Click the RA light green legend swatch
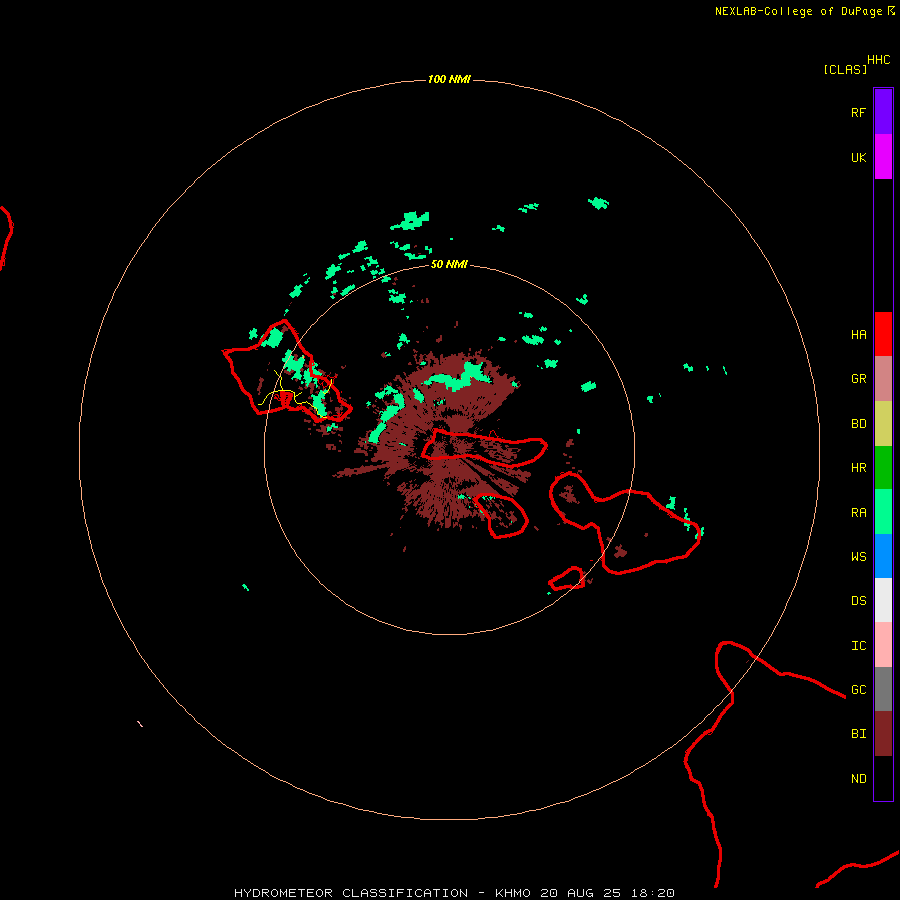Screen dimensions: 900x900 click(x=883, y=512)
